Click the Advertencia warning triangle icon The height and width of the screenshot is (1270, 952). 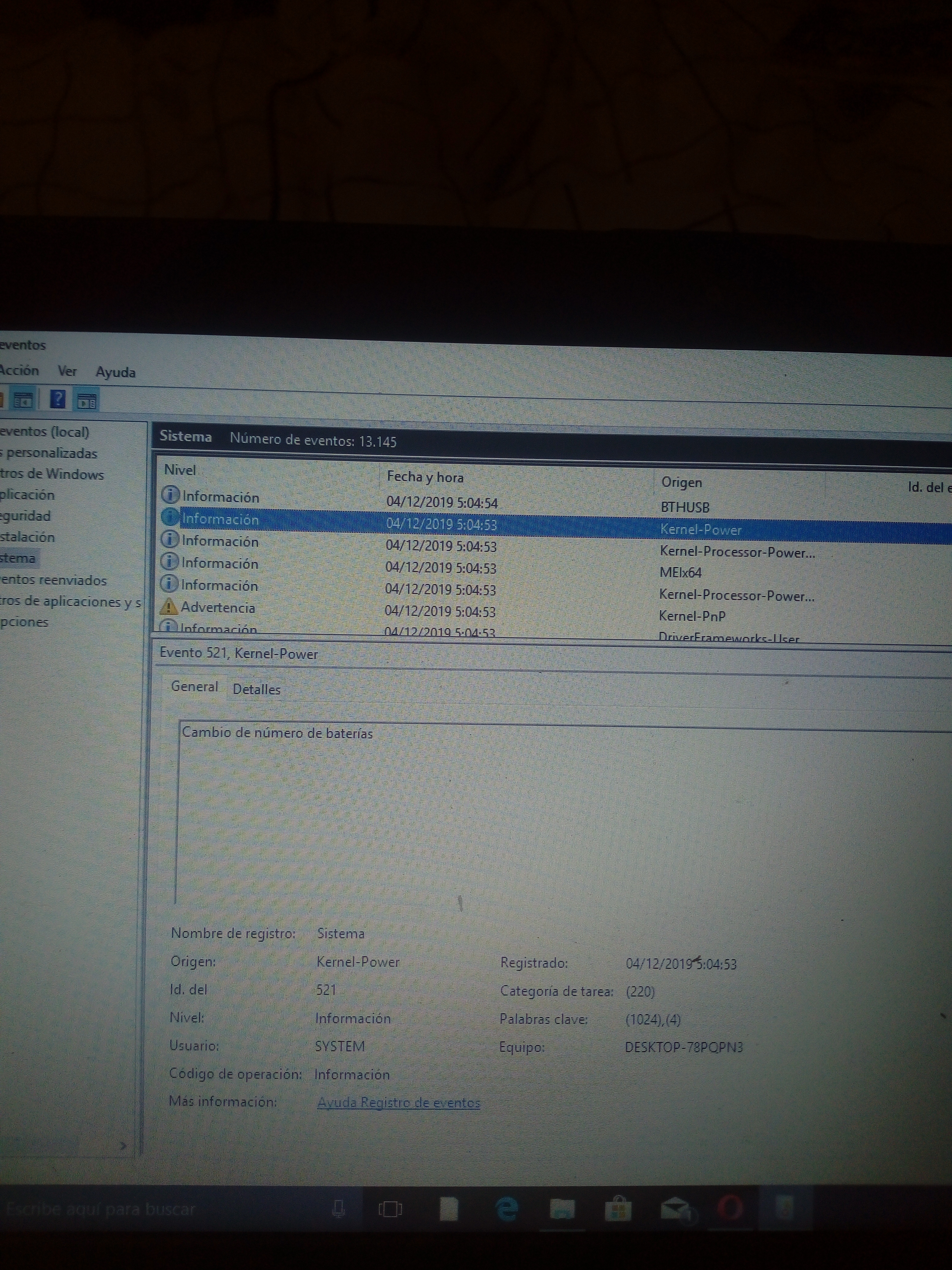click(169, 606)
